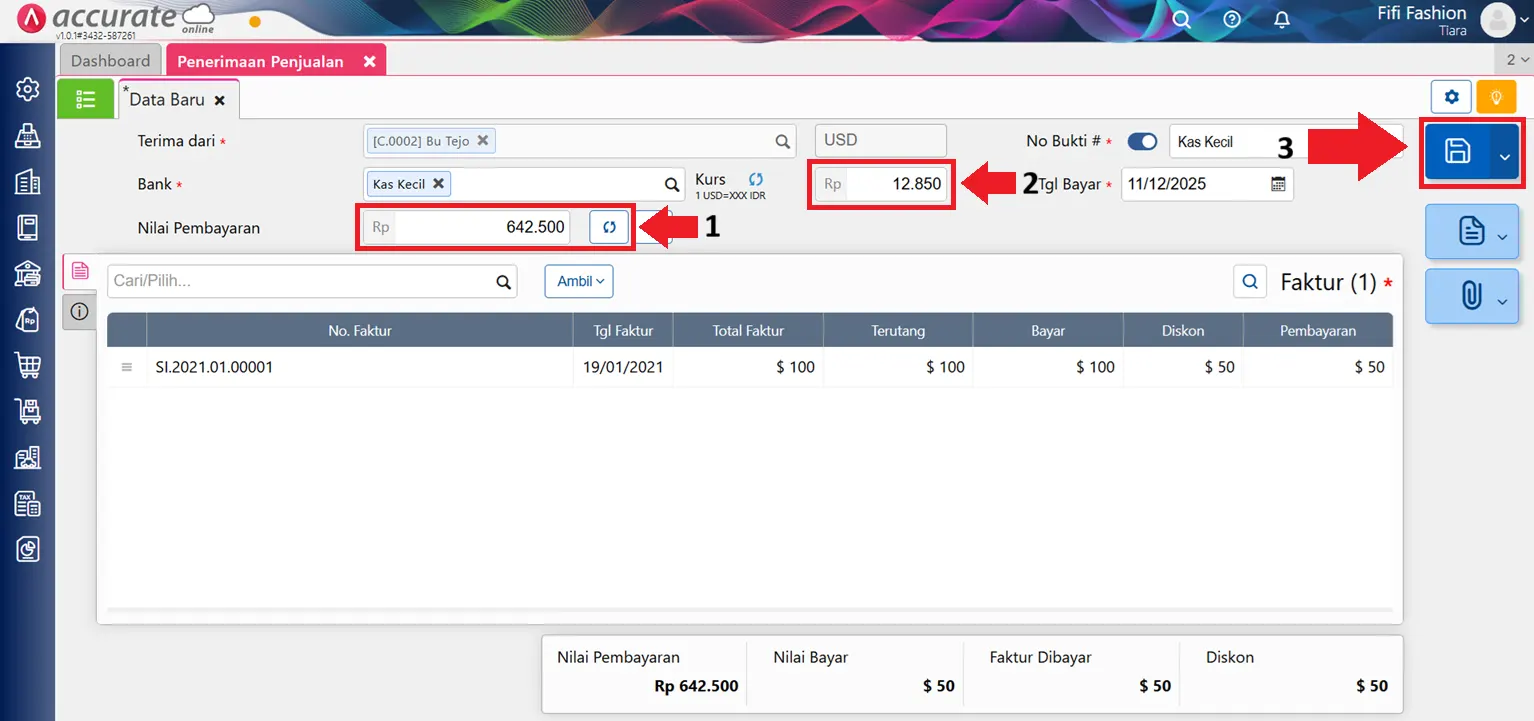Toggle the No Bukti auto-number switch
Screen dimensions: 1534x721
(1142, 142)
